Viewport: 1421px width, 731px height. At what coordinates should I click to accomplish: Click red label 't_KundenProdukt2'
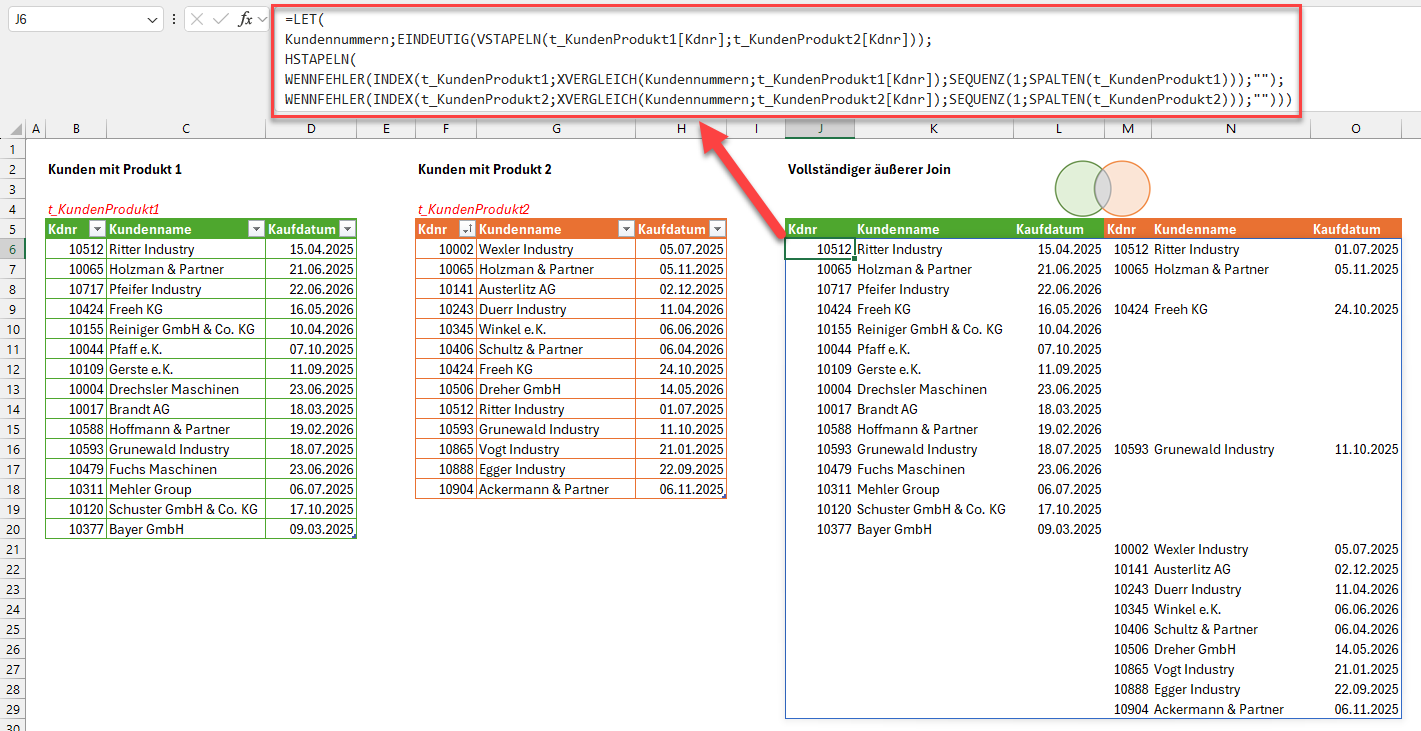(x=474, y=209)
